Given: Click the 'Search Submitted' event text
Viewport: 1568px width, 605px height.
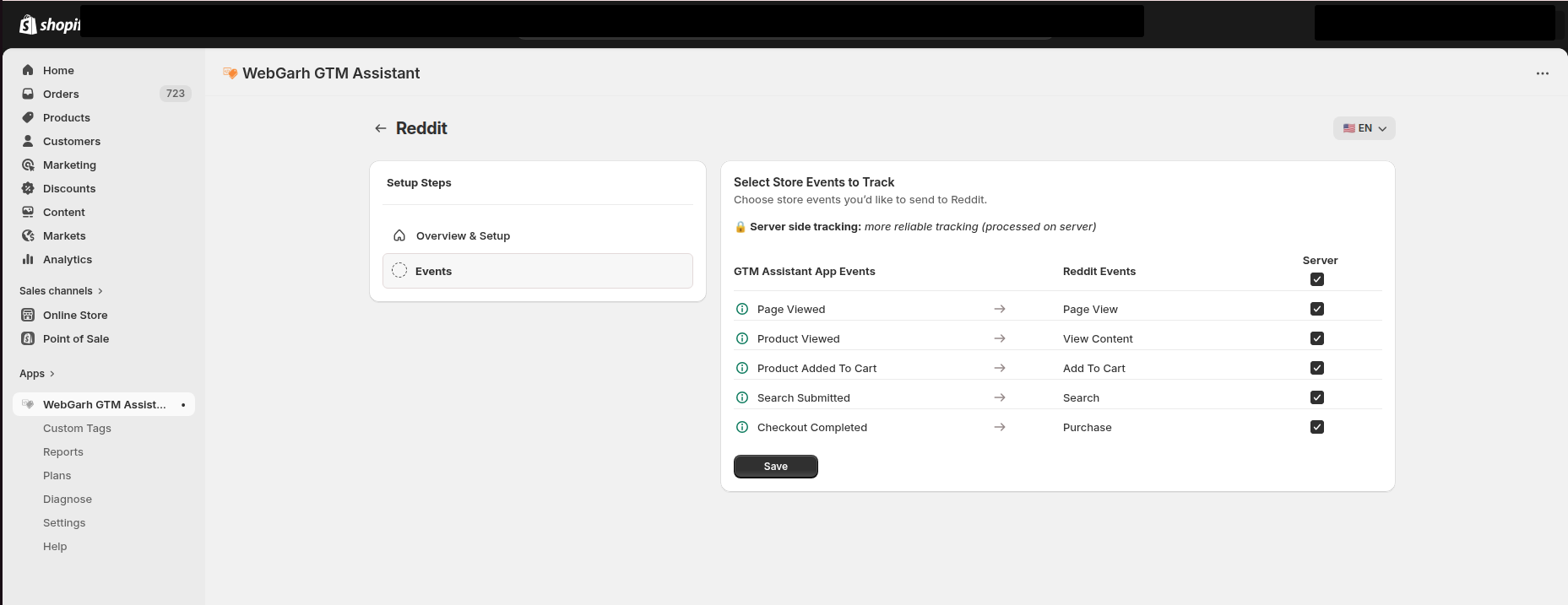Looking at the screenshot, I should (804, 398).
